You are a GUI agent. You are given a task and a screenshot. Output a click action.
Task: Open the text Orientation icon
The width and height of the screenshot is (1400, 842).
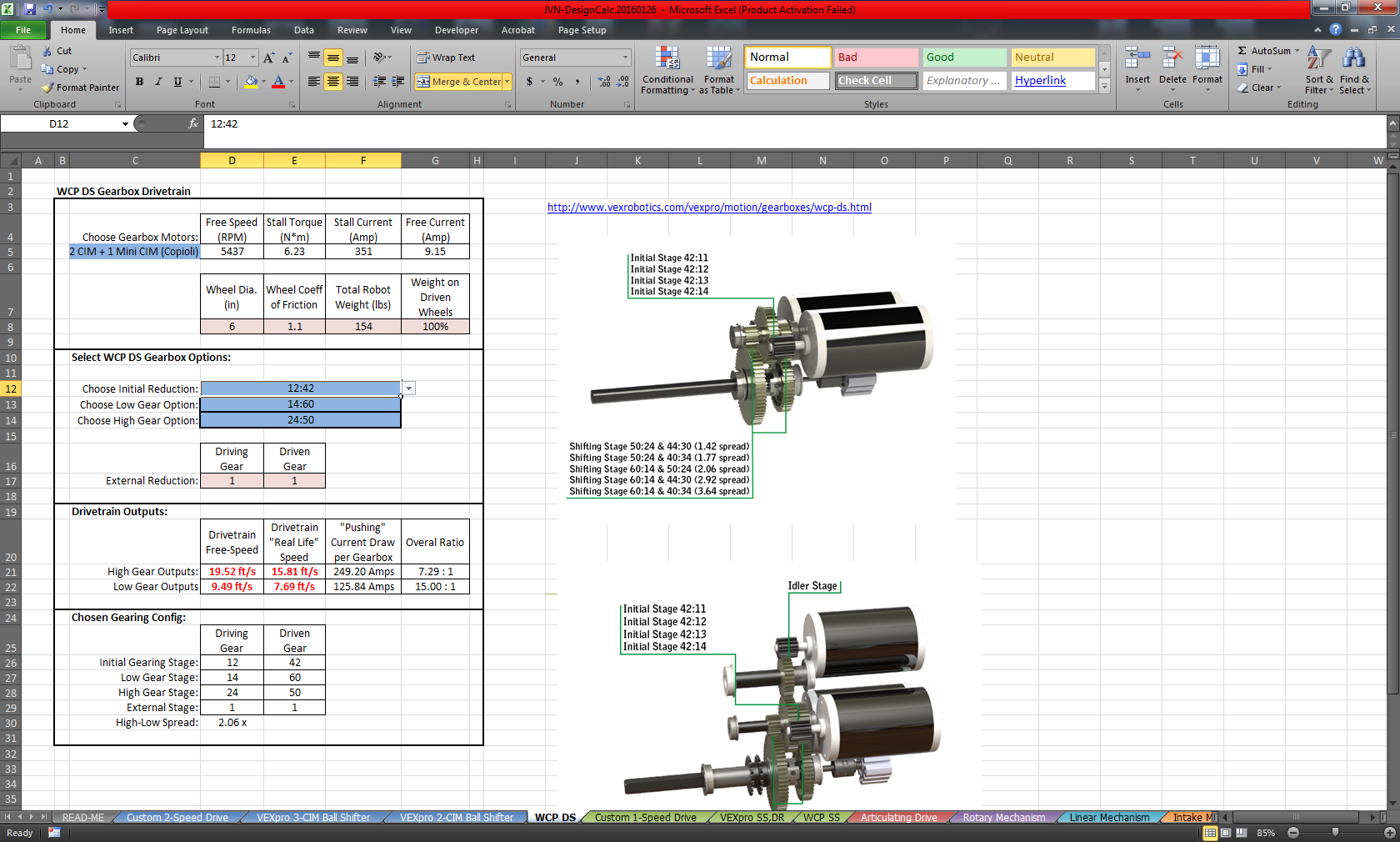(x=380, y=58)
